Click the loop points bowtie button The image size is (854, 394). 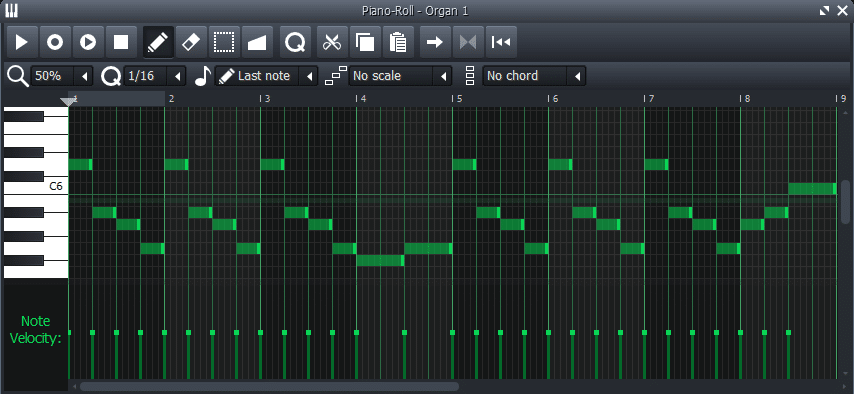coord(468,42)
